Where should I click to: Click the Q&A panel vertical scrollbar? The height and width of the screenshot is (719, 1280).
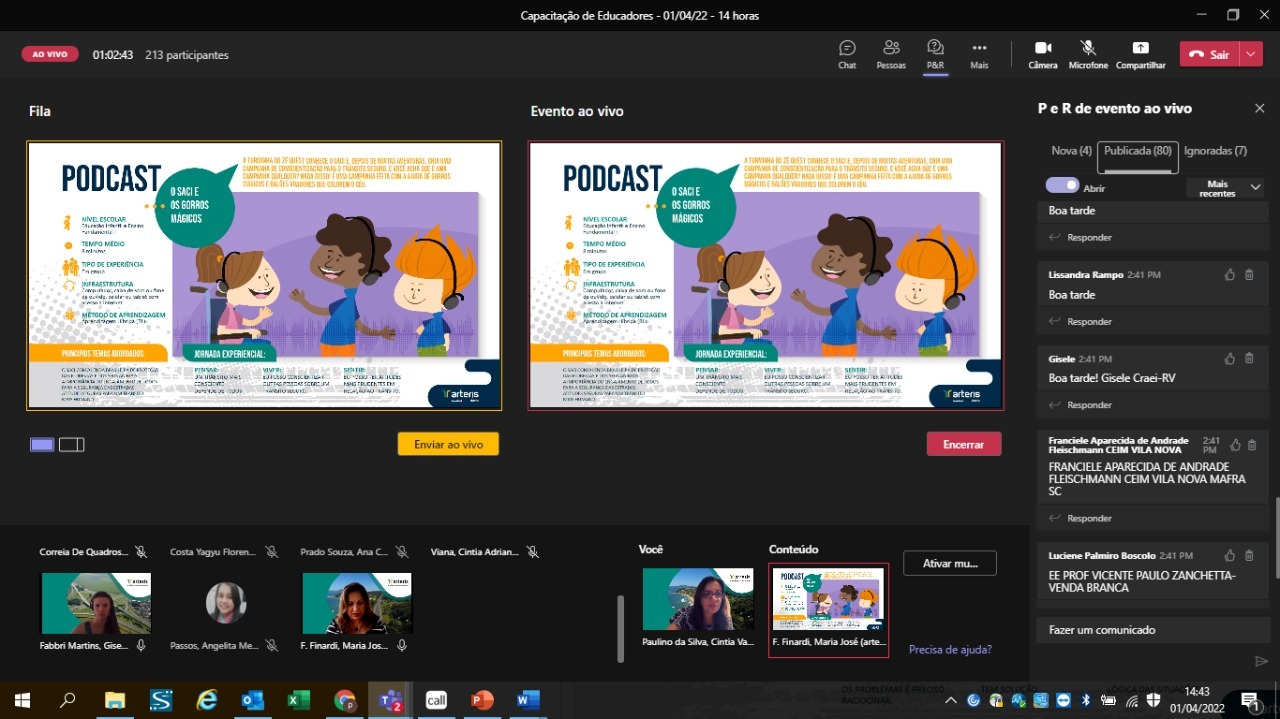1275,537
